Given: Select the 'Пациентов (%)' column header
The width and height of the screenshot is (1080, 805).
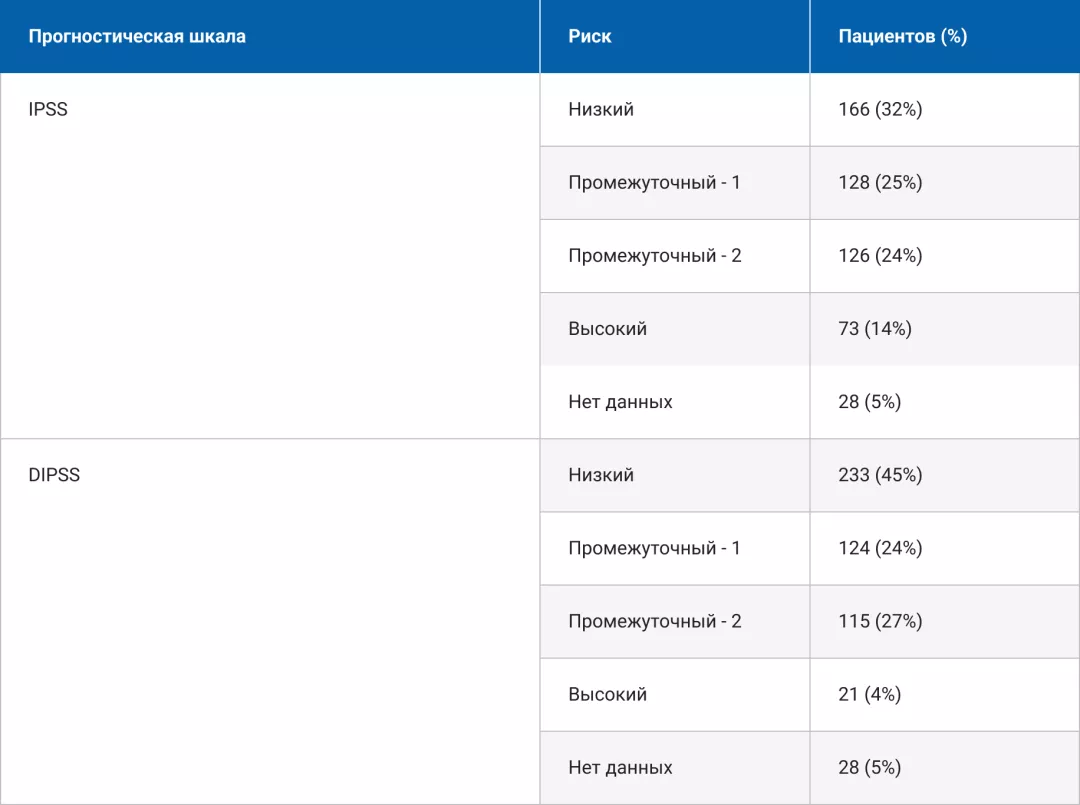Looking at the screenshot, I should click(902, 37).
